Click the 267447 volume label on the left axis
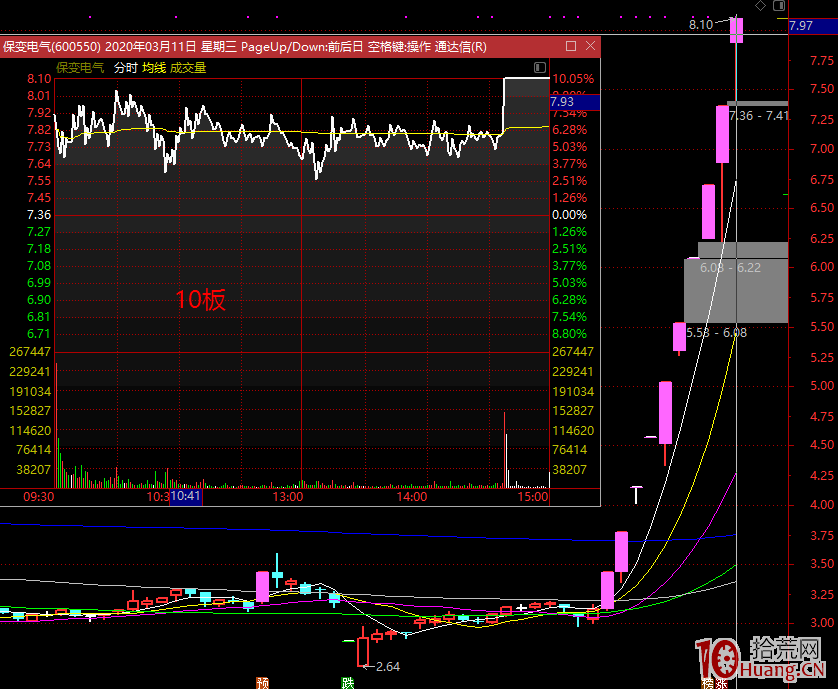 click(x=30, y=351)
